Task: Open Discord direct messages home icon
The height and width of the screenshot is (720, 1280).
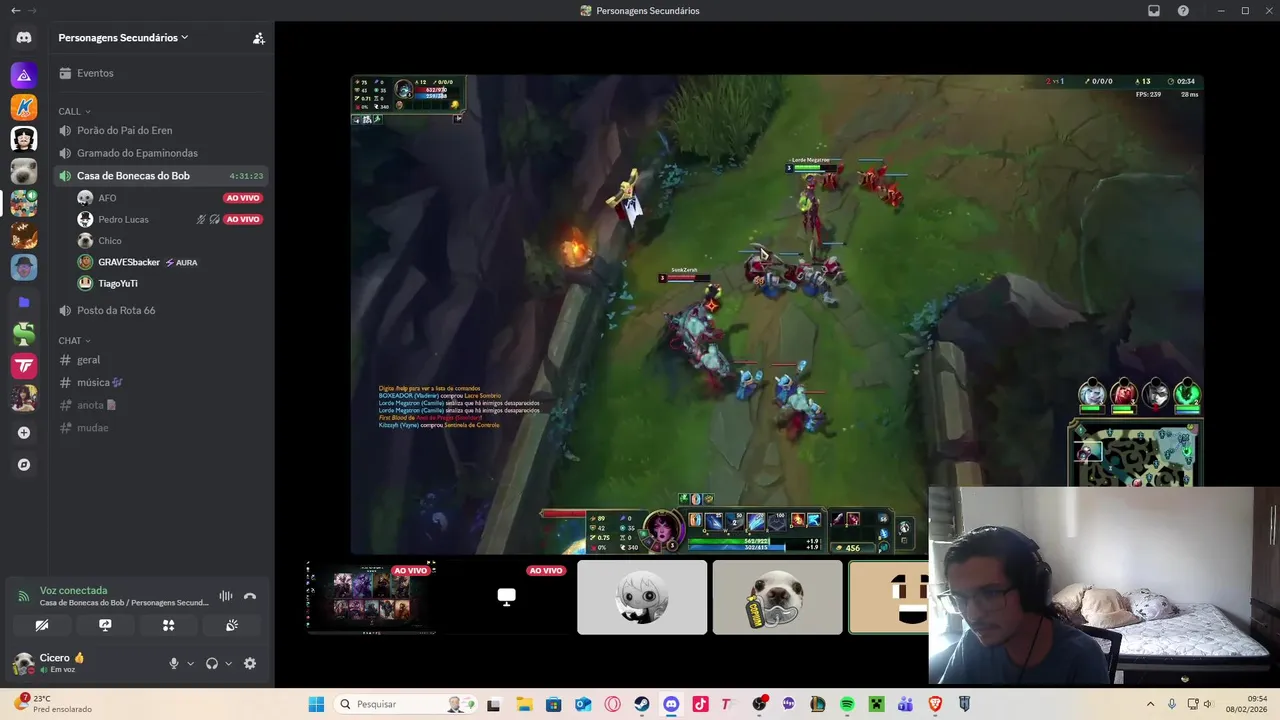Action: point(24,38)
